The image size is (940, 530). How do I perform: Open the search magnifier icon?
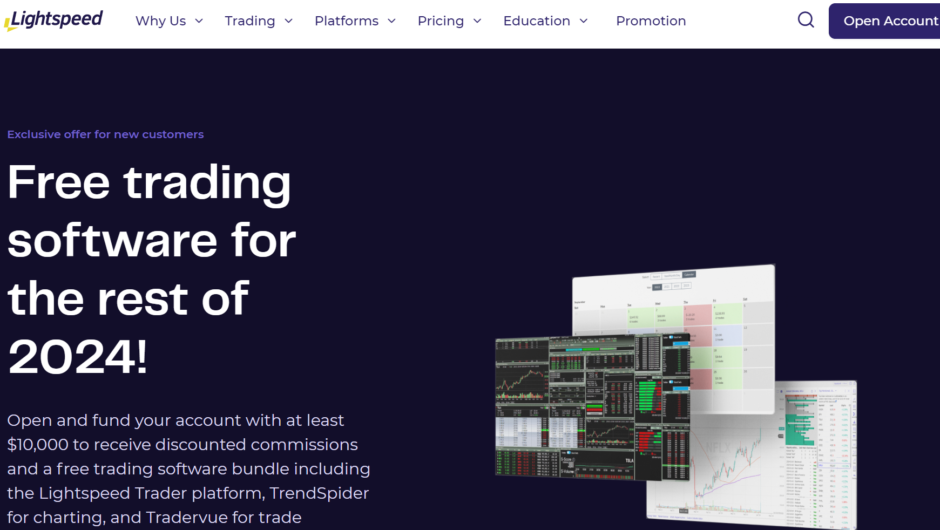click(x=805, y=20)
